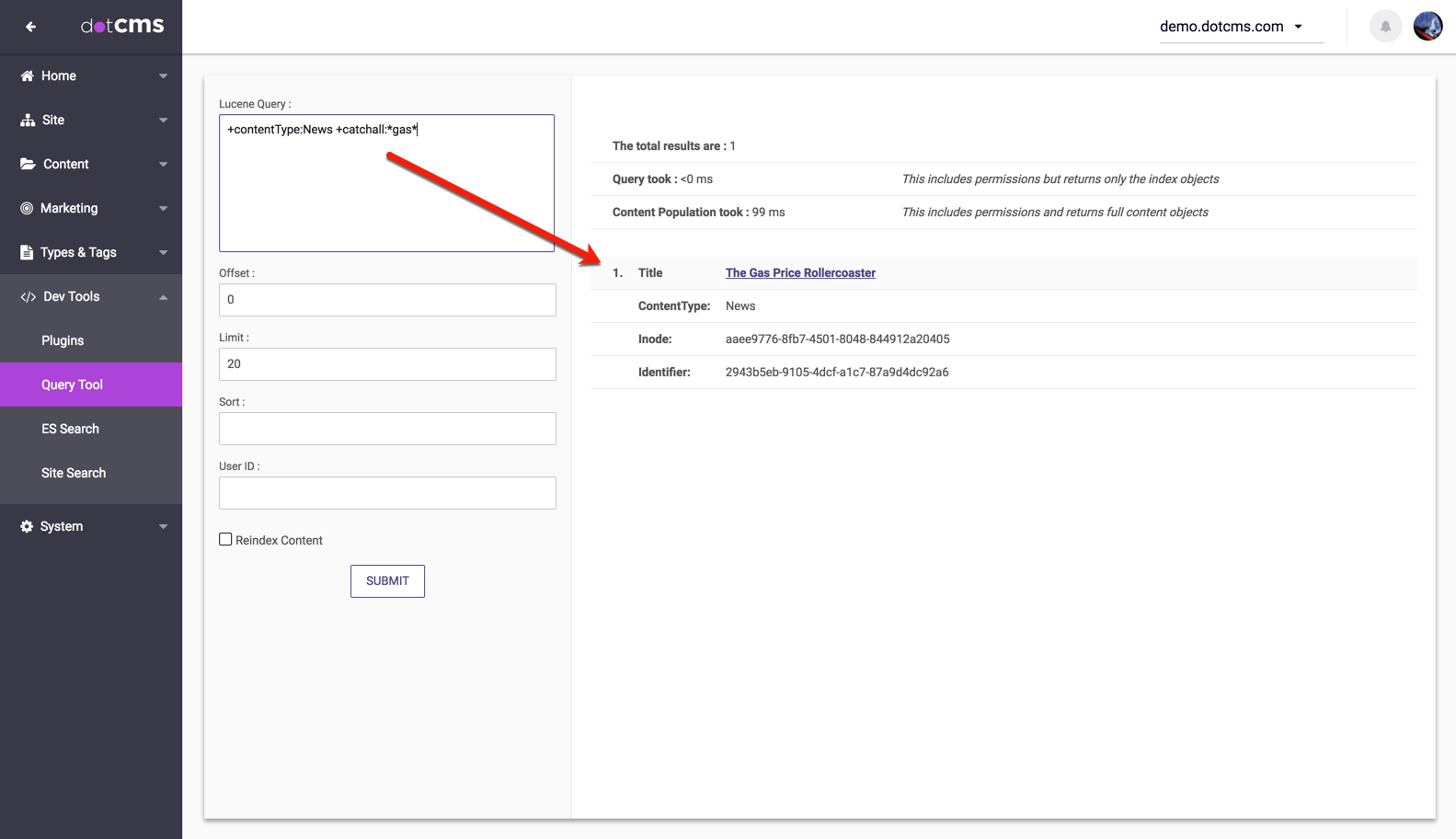This screenshot has width=1456, height=839.
Task: Open Plugins under Dev Tools
Action: click(x=63, y=340)
